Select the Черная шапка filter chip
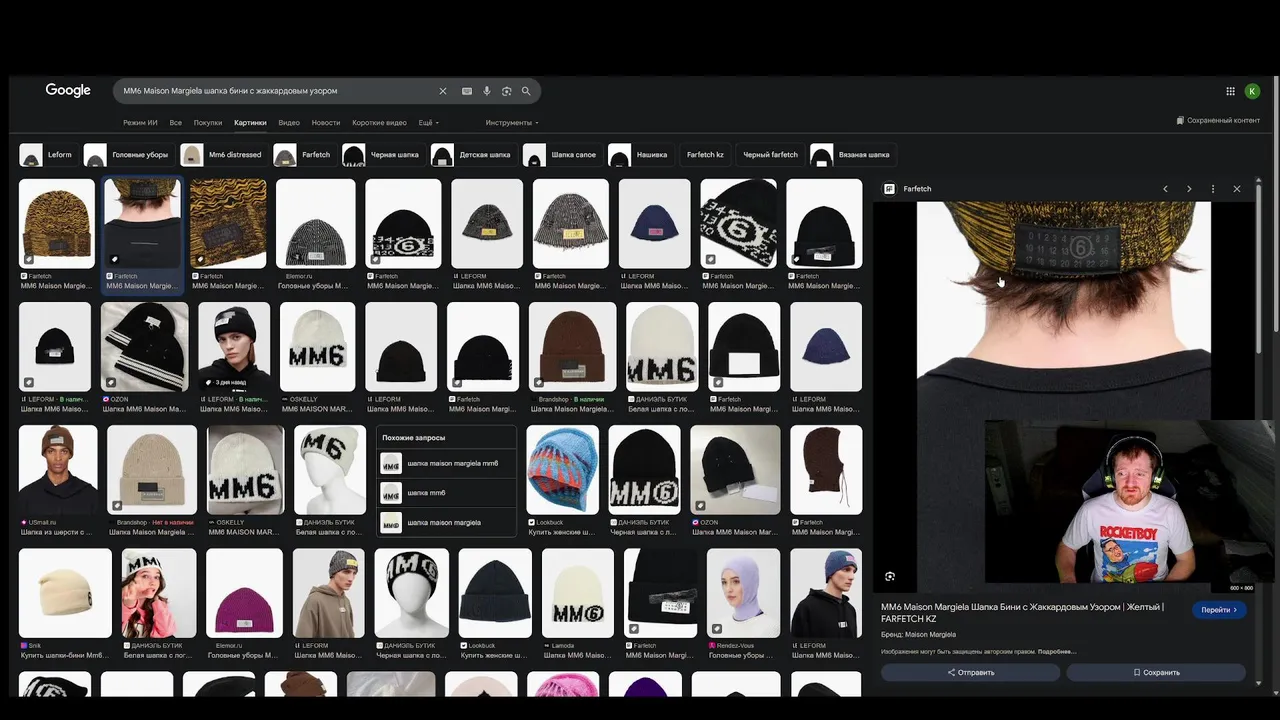 (x=382, y=155)
